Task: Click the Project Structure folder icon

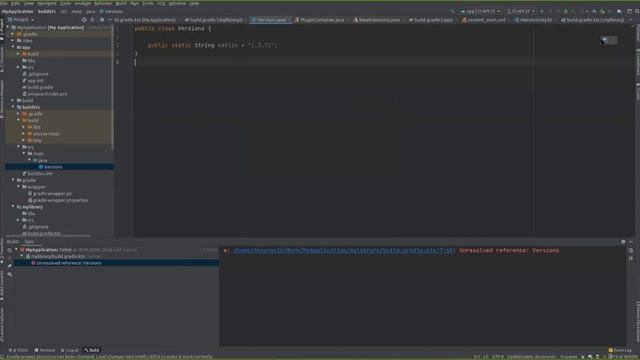Action: click(620, 11)
